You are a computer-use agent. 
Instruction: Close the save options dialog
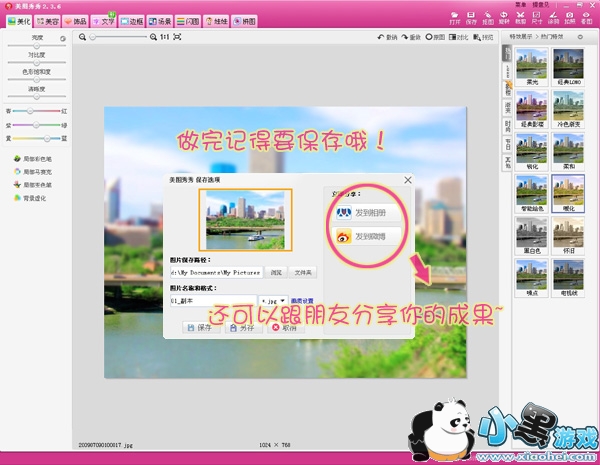pyautogui.click(x=407, y=180)
